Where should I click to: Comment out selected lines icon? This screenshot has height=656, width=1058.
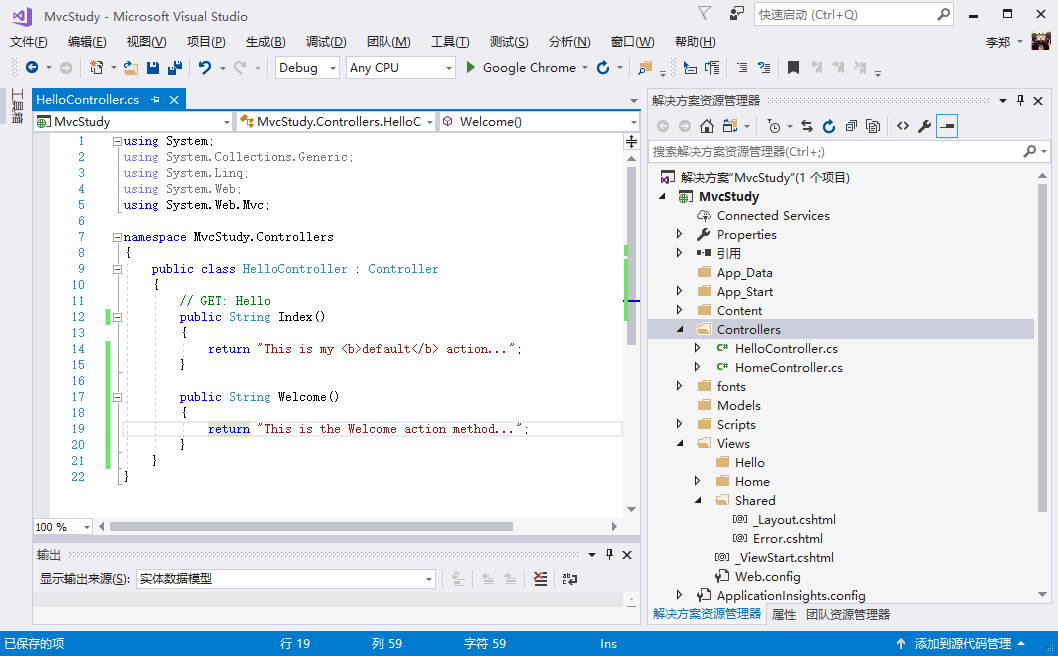tap(742, 67)
